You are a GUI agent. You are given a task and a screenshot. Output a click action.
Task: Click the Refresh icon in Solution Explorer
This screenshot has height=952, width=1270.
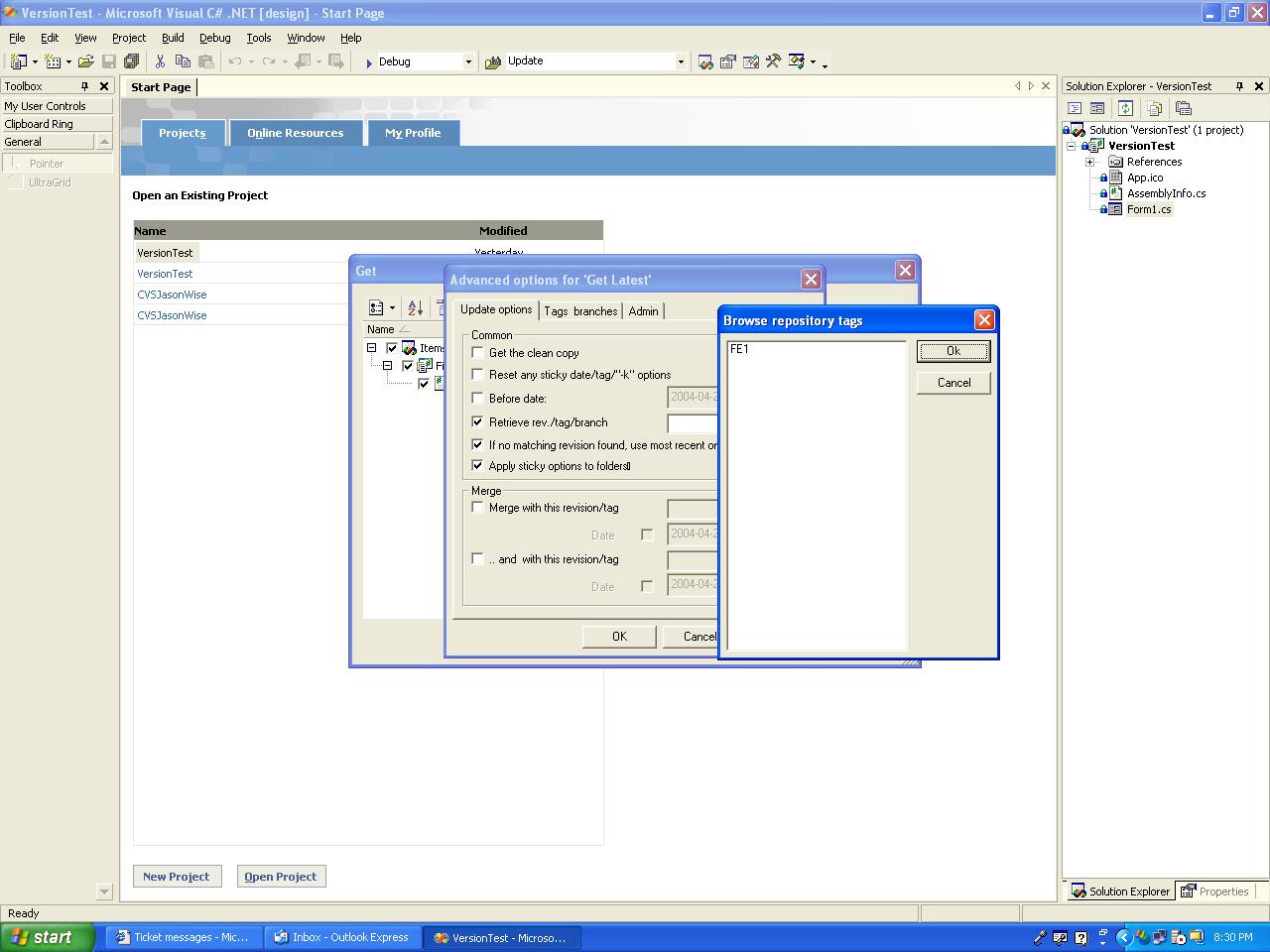(1125, 108)
